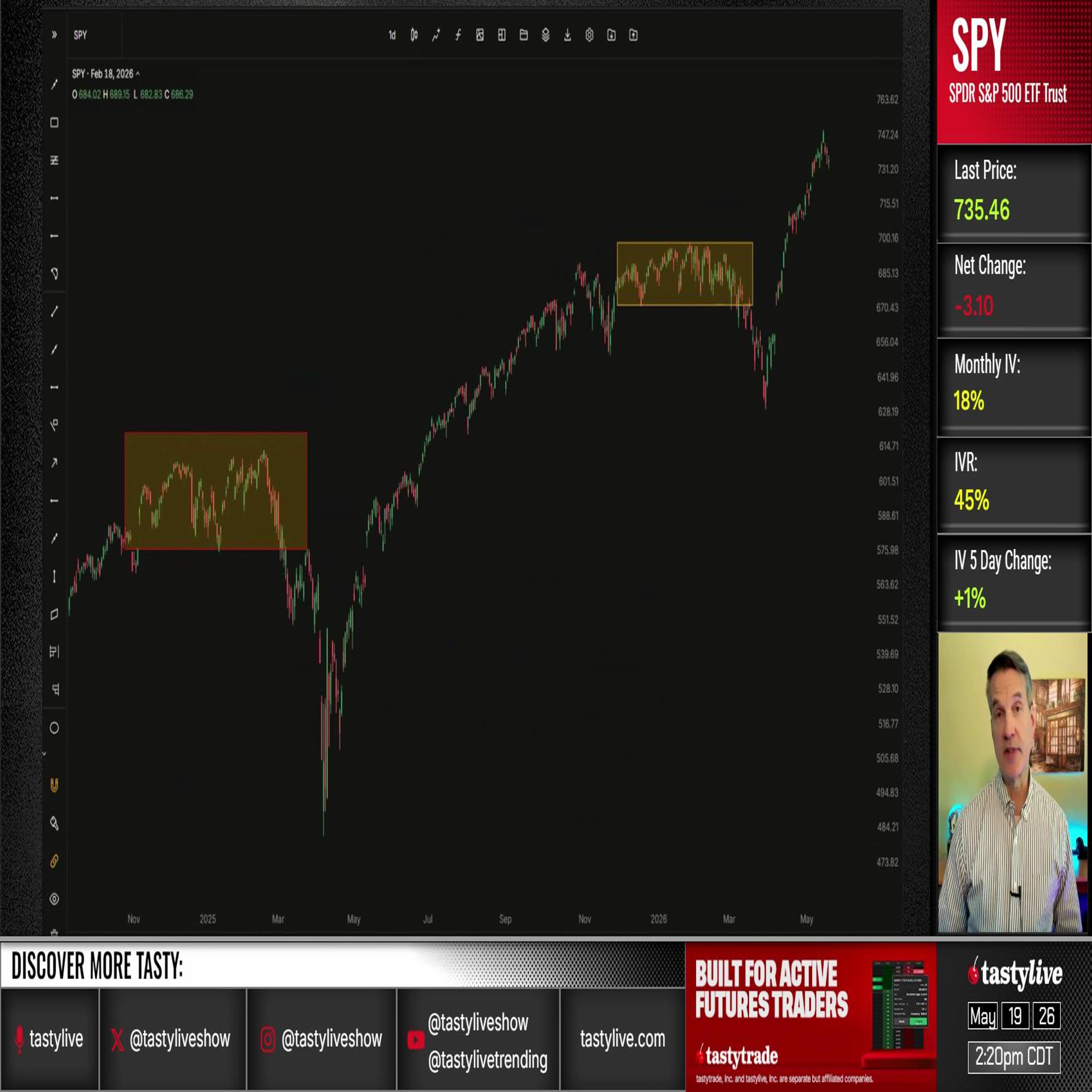Viewport: 1092px width, 1092px height.
Task: Select the Ellipse circle drawing tool
Action: [x=54, y=728]
